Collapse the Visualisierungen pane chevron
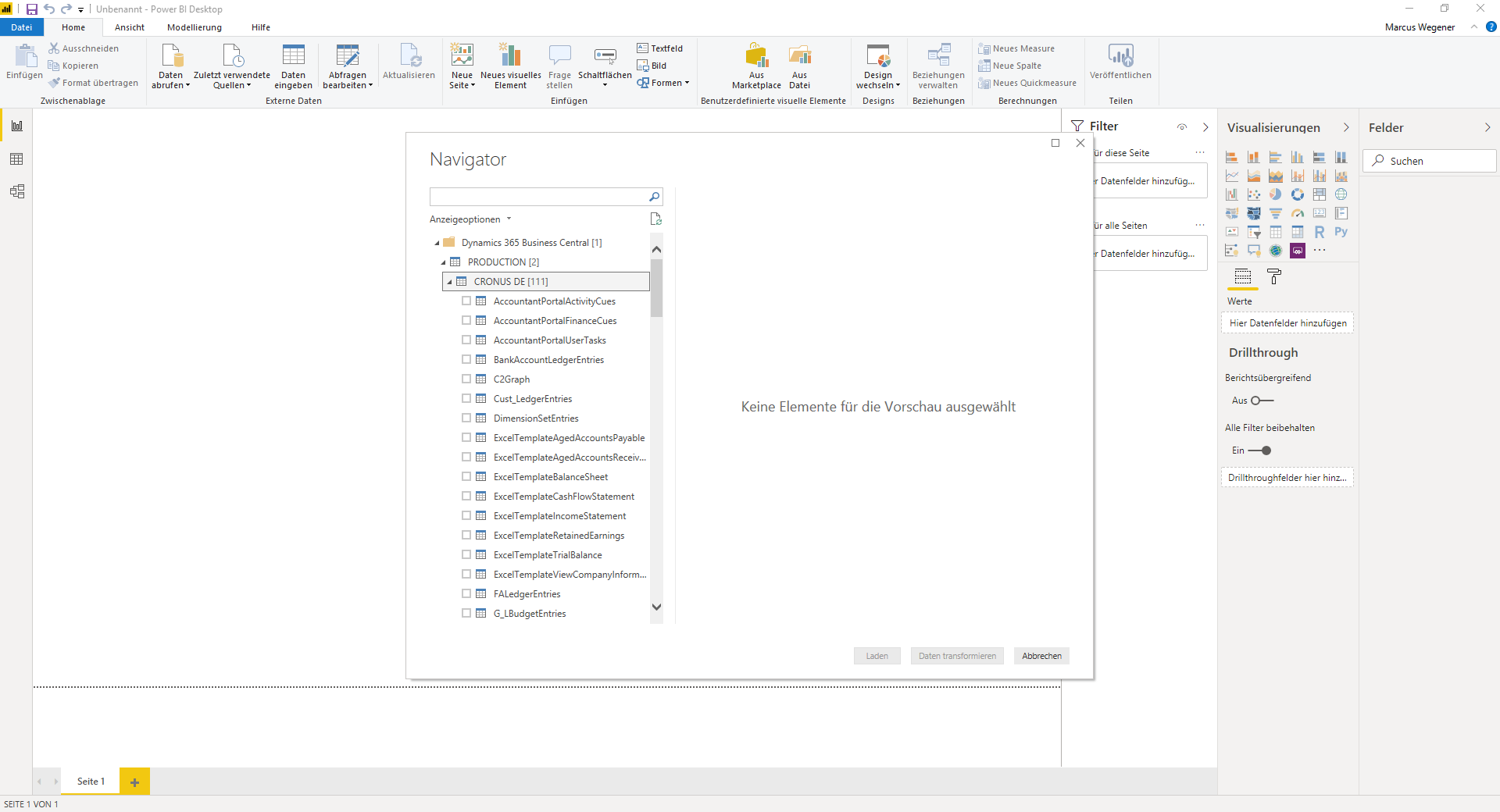This screenshot has width=1500, height=812. coord(1346,127)
